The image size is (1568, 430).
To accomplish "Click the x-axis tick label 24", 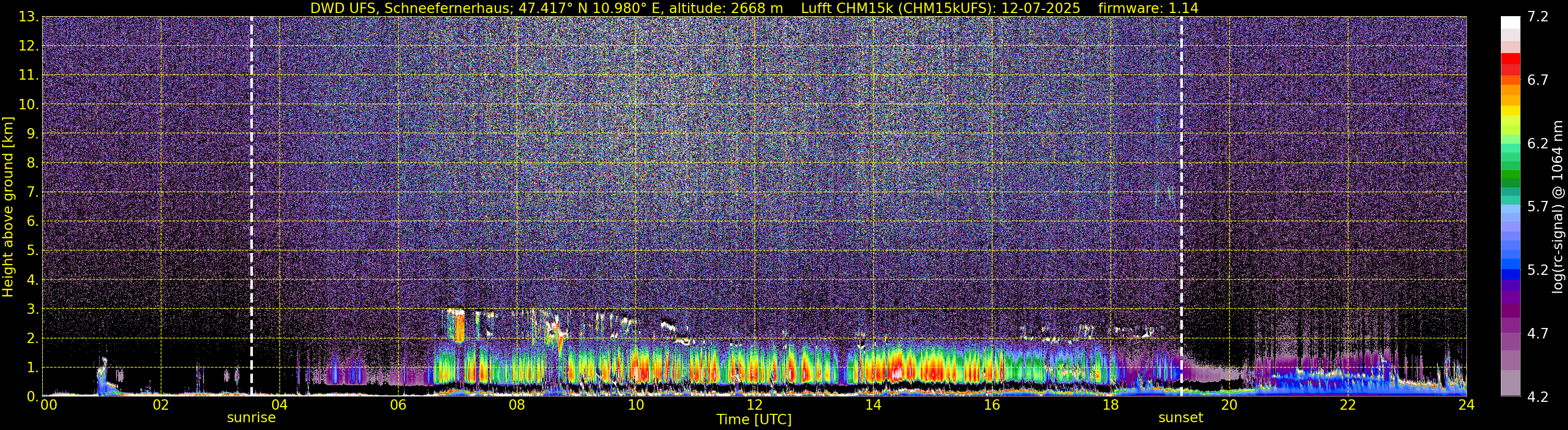I will click(x=1467, y=405).
